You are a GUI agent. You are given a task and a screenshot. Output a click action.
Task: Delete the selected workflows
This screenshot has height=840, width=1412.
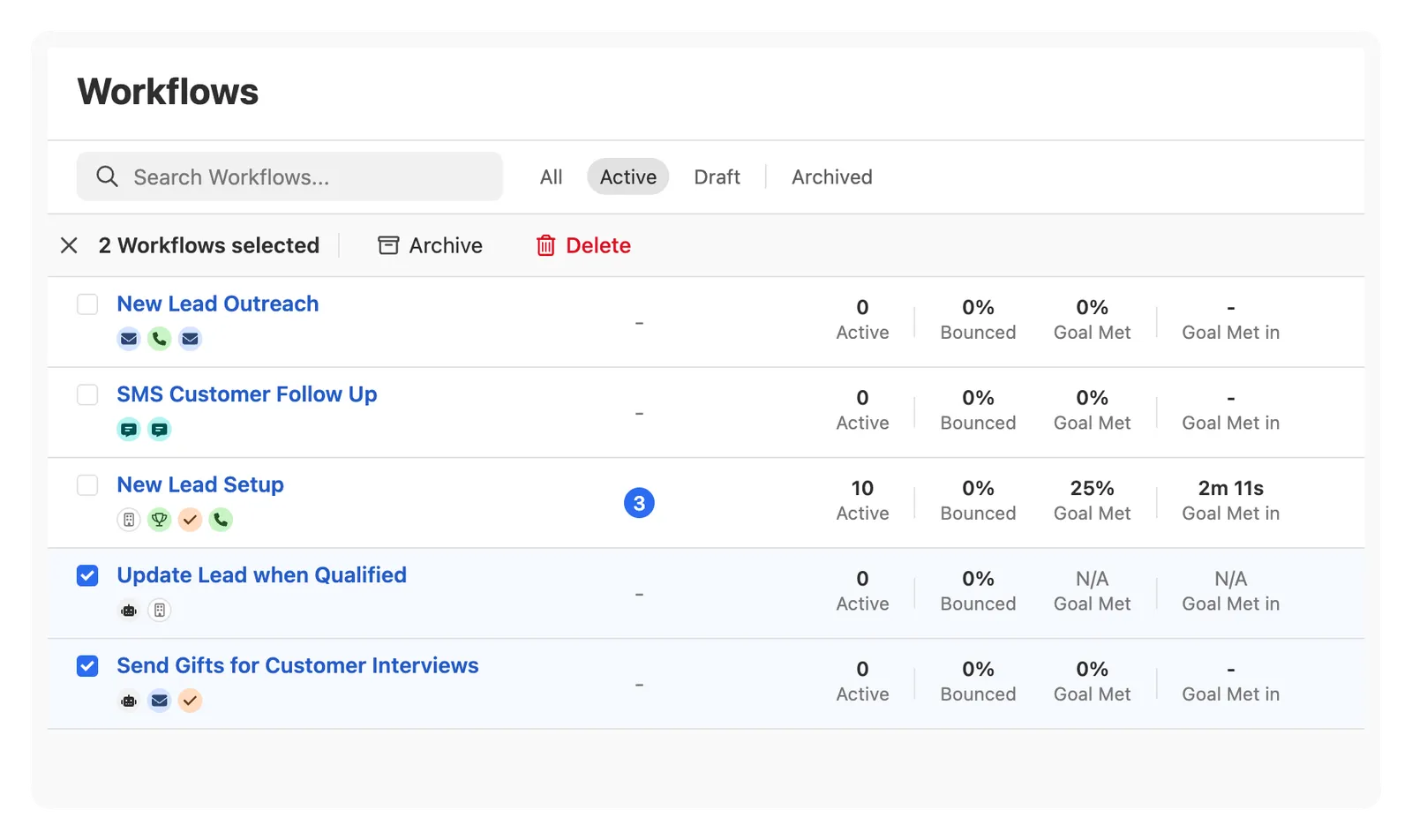pos(583,245)
